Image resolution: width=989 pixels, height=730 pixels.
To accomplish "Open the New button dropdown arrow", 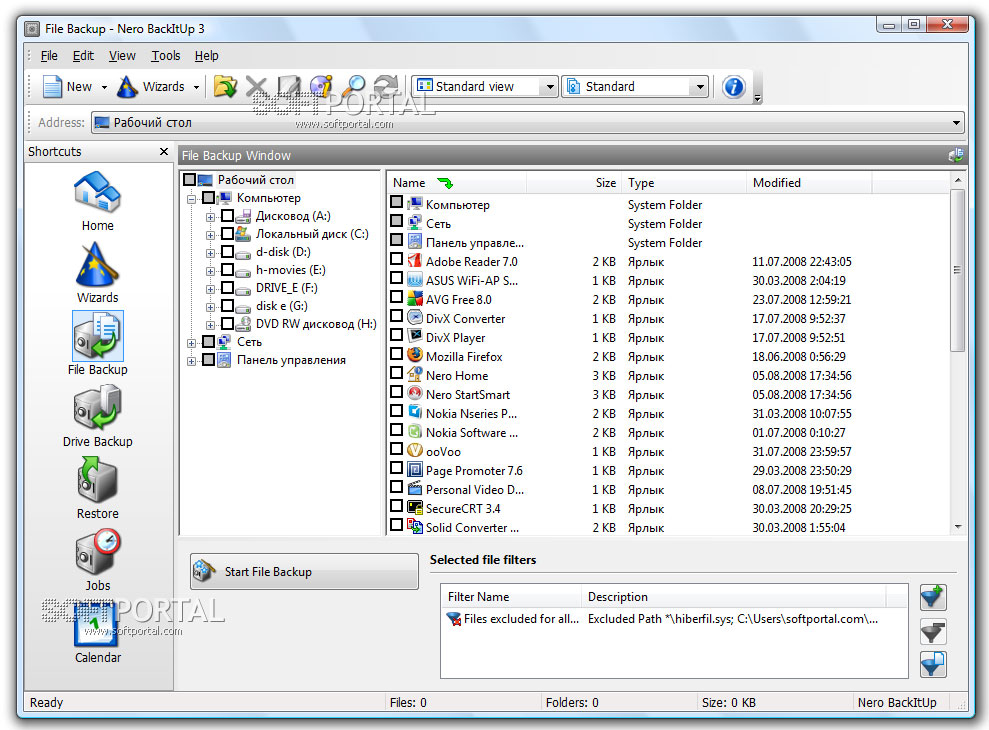I will pyautogui.click(x=104, y=87).
